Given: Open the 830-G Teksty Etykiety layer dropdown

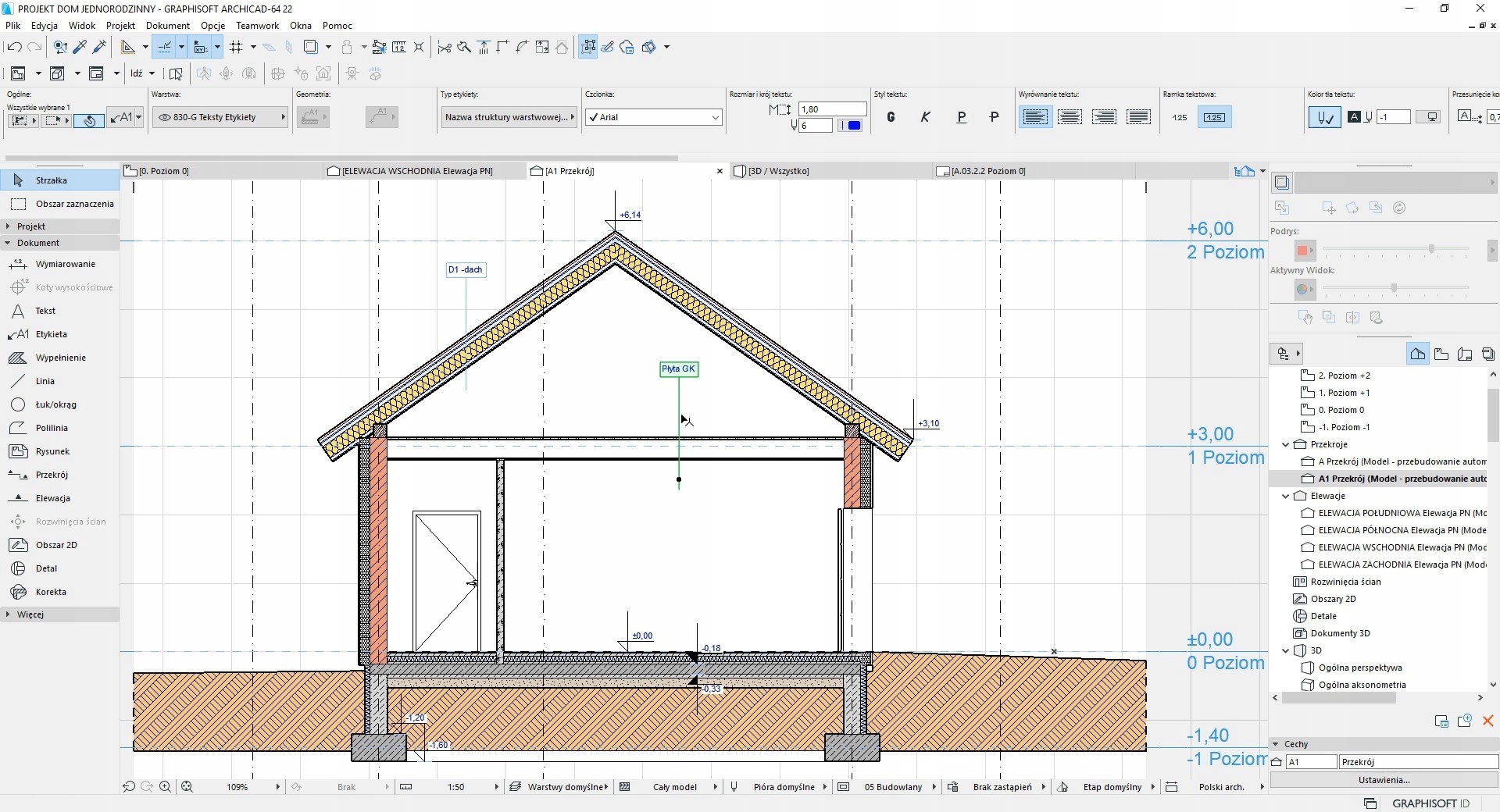Looking at the screenshot, I should point(220,117).
